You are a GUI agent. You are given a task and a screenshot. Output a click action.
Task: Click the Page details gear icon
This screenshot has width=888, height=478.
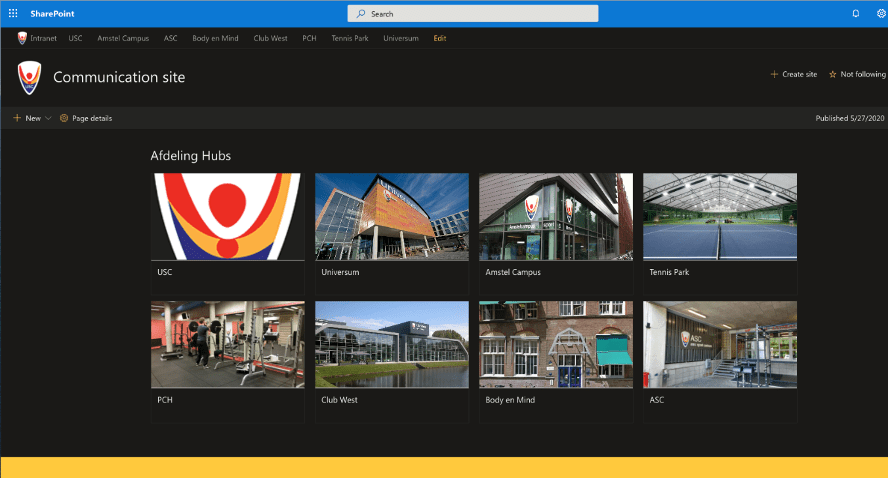(x=64, y=118)
